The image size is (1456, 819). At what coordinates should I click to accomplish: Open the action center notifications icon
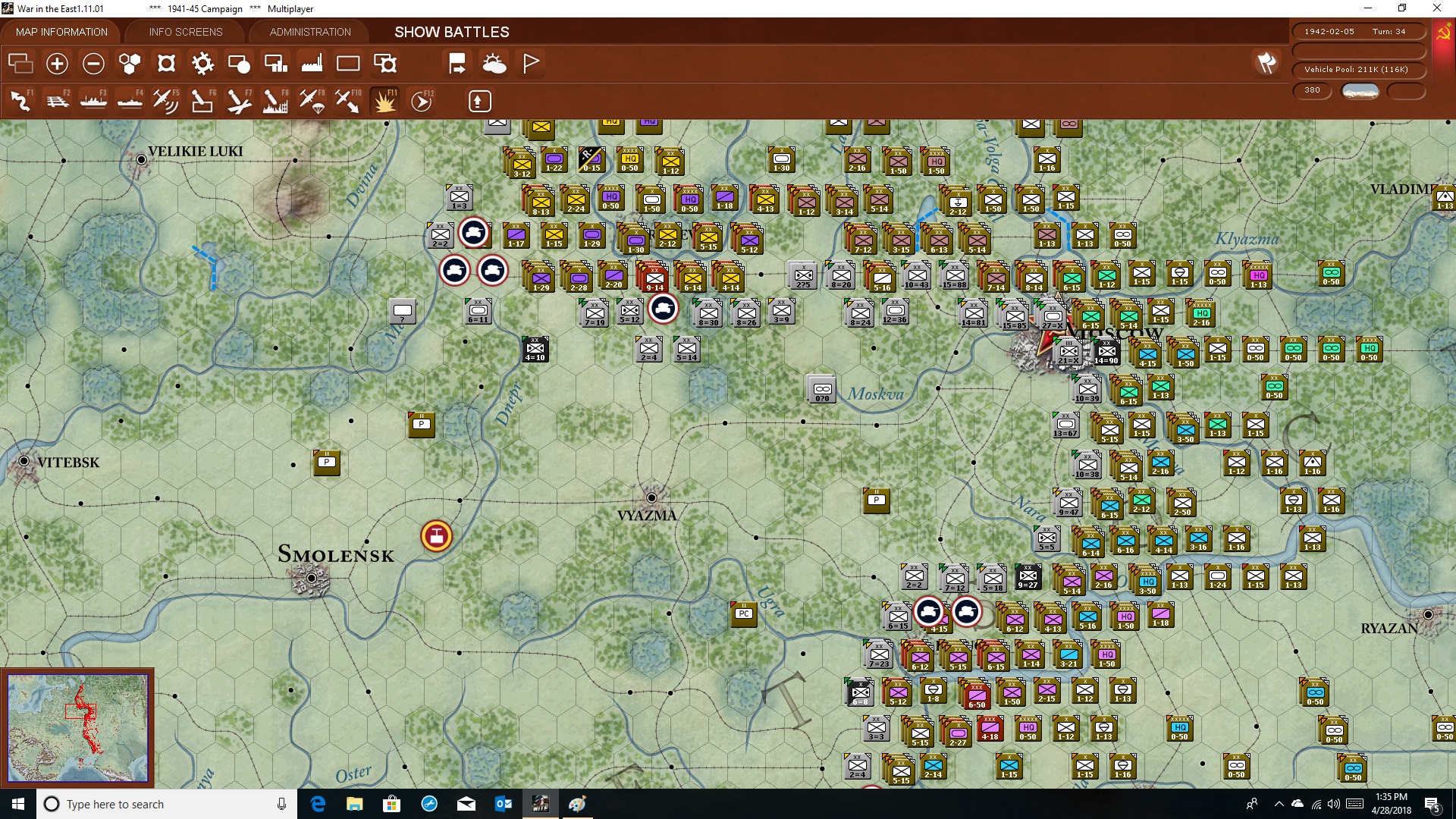tap(1432, 805)
